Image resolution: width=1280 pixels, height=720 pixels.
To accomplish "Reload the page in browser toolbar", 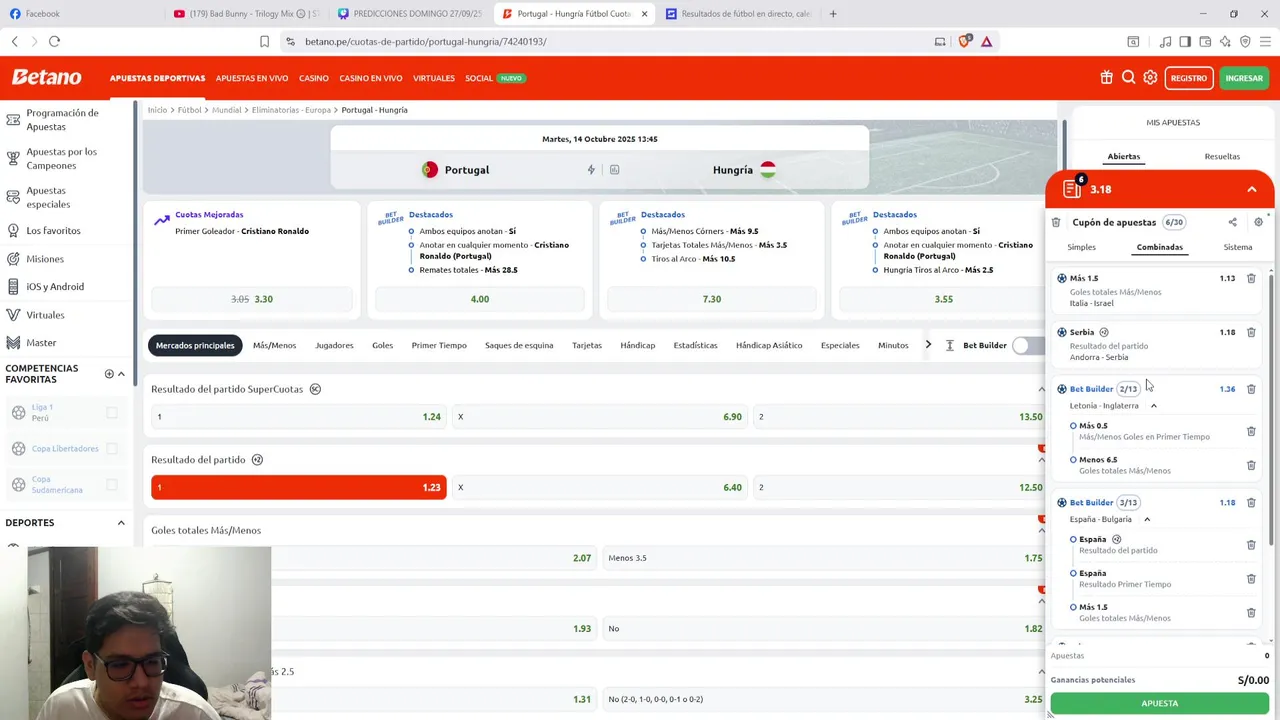I will (x=54, y=41).
